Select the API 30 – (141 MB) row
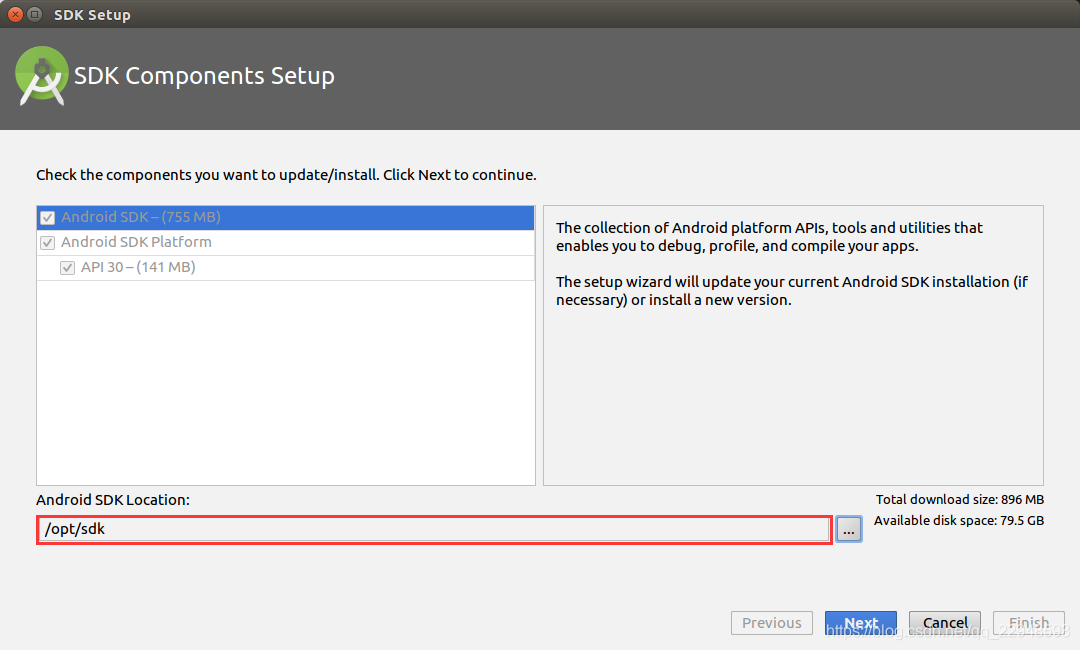Viewport: 1080px width, 650px height. click(286, 268)
